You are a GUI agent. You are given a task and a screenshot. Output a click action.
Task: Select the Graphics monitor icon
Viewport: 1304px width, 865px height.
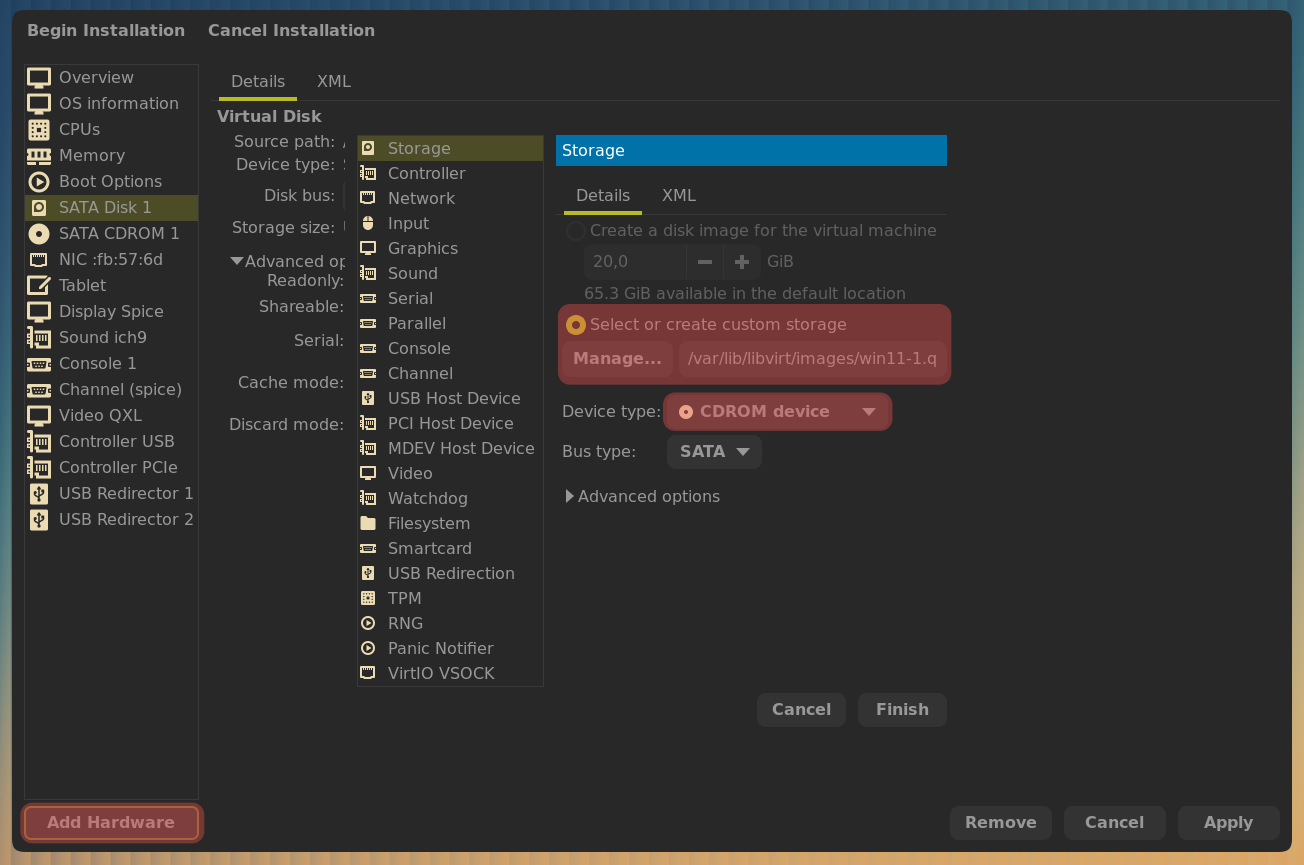(368, 248)
